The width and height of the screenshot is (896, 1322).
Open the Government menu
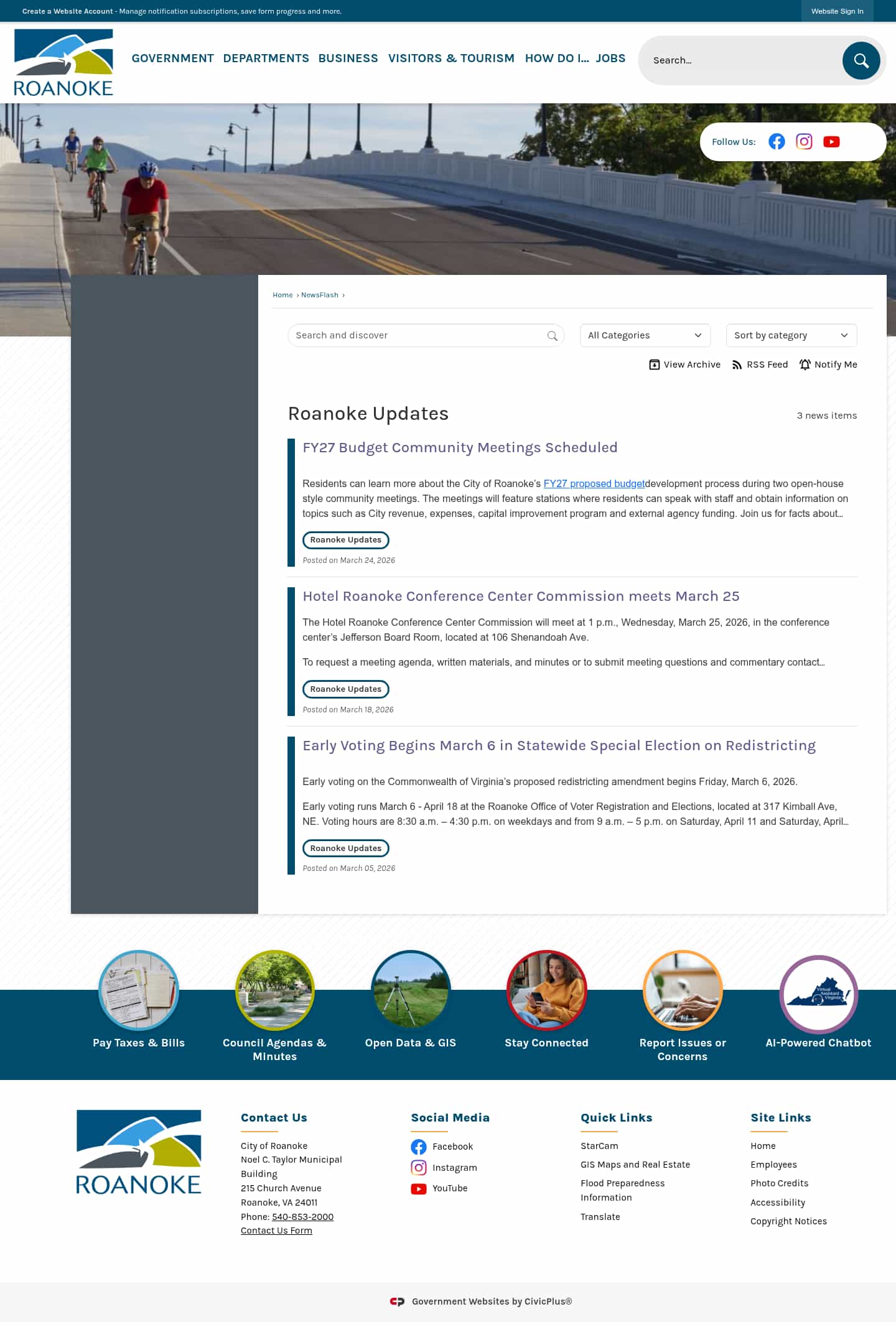pos(173,58)
